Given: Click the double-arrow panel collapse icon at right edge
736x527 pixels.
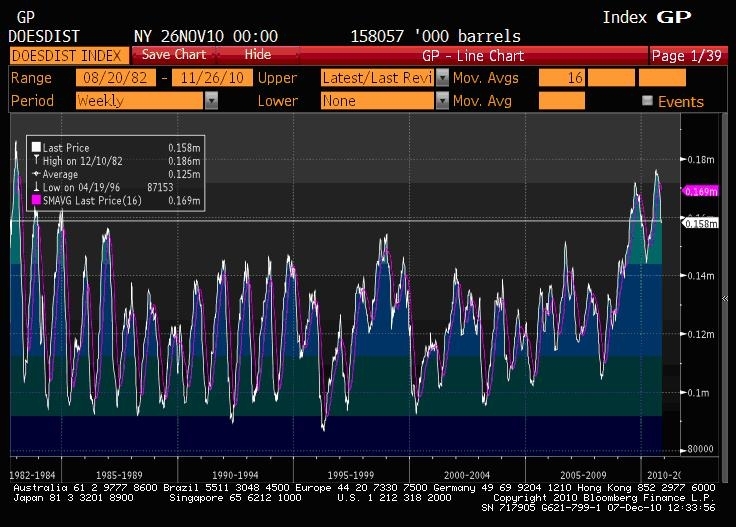Looking at the screenshot, I should tap(726, 299).
